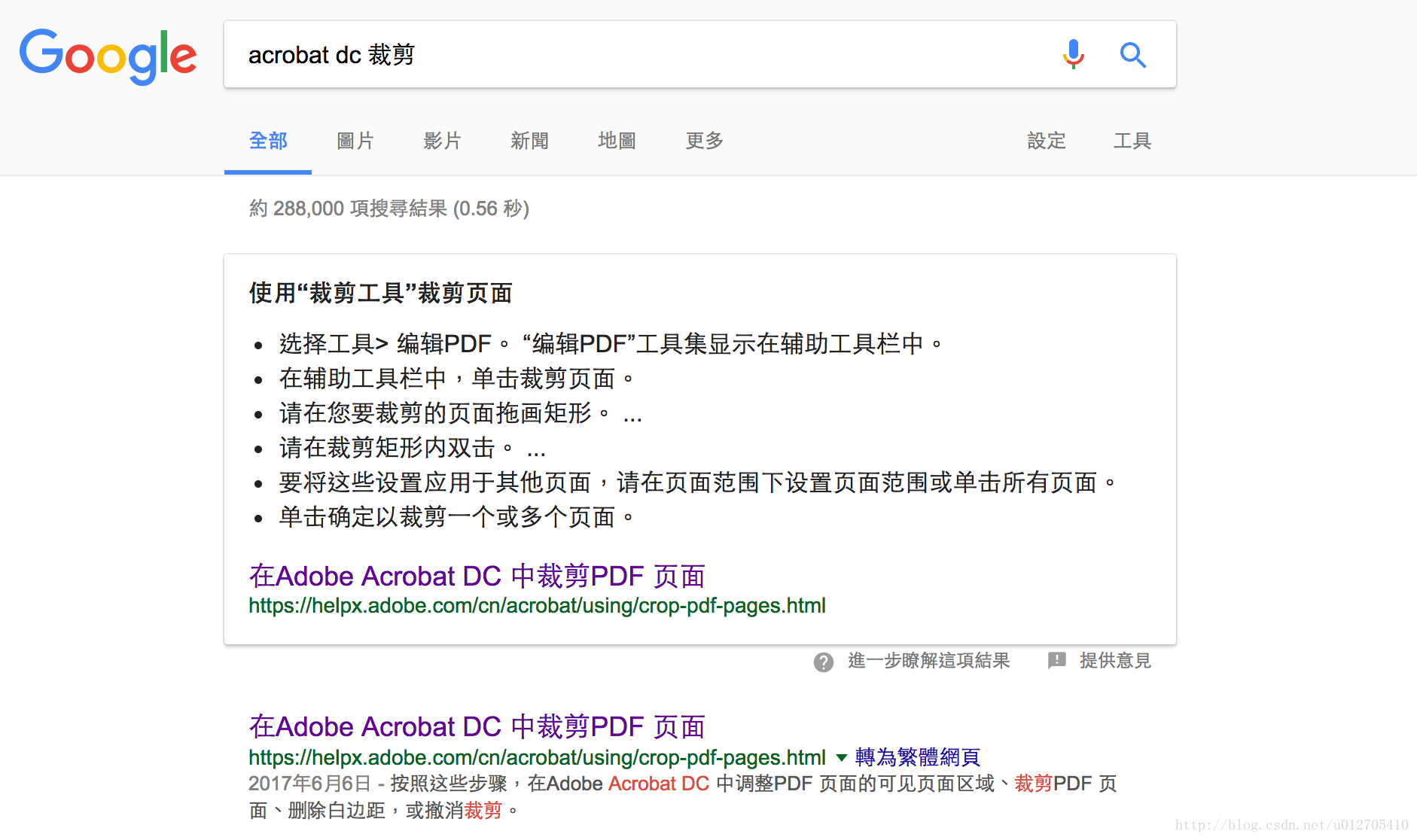Switch to the 影片 tab
Viewport: 1417px width, 840px height.
pos(443,141)
